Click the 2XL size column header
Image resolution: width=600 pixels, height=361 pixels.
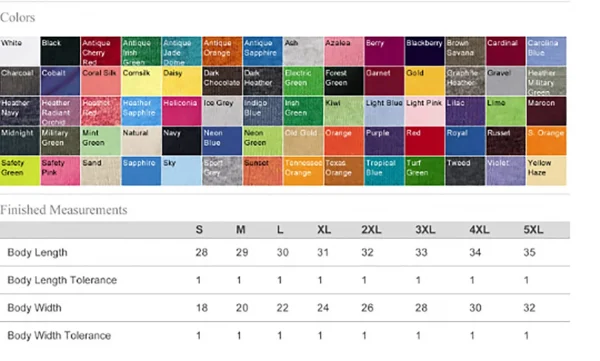pyautogui.click(x=371, y=230)
